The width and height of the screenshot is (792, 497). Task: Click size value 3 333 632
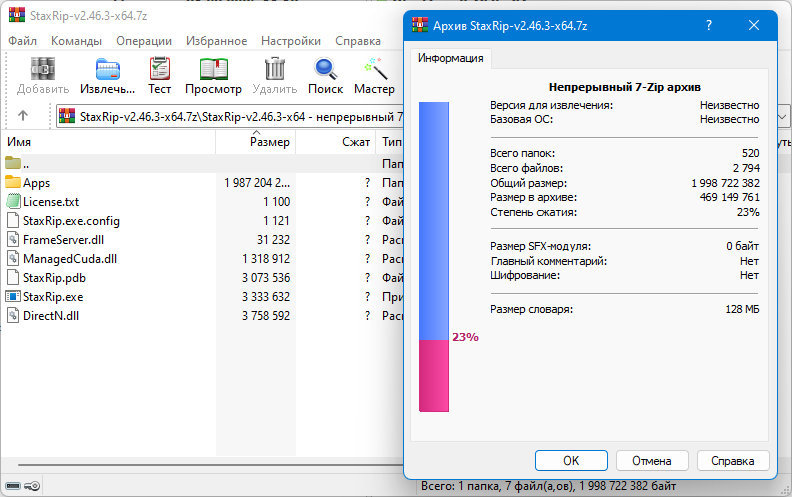click(266, 296)
